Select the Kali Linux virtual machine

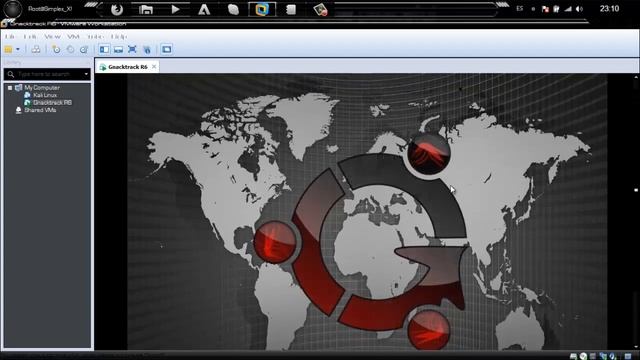click(x=45, y=95)
